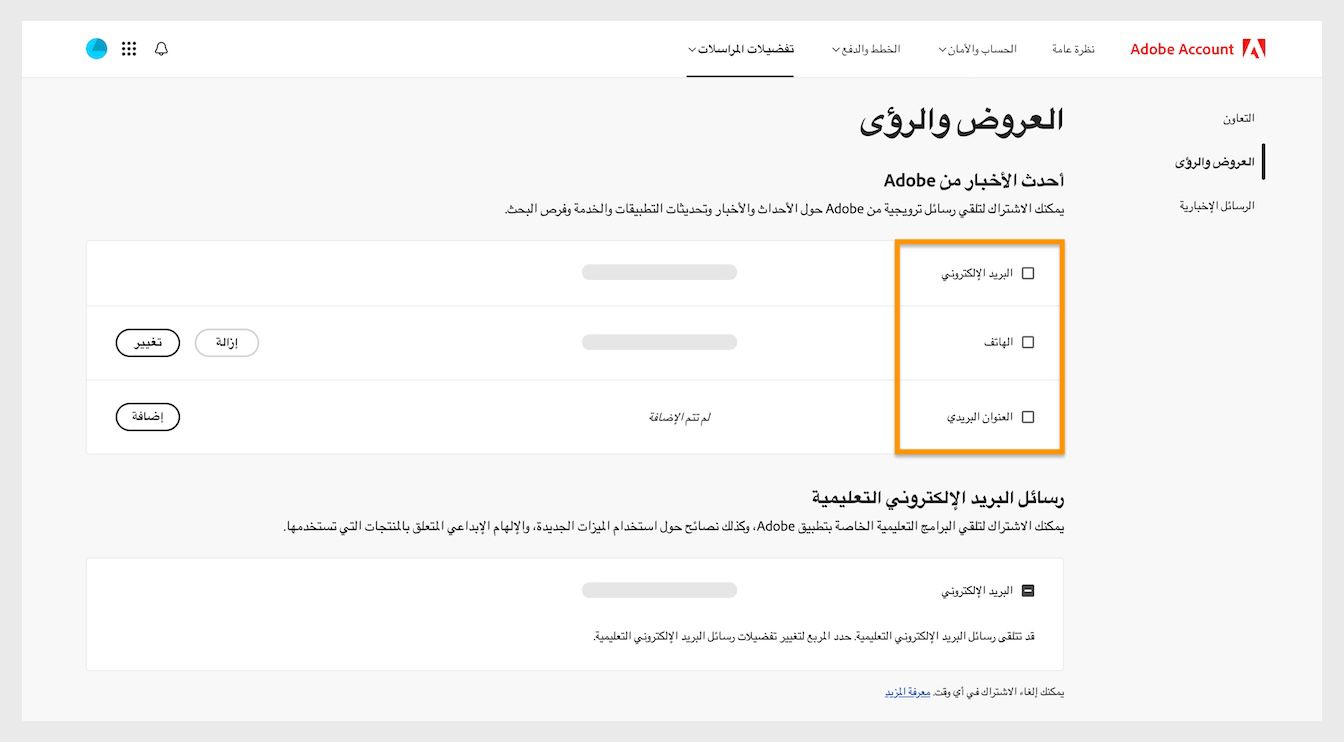Image resolution: width=1344 pixels, height=742 pixels.
Task: Click the masked email placeholder bar
Action: coord(659,272)
